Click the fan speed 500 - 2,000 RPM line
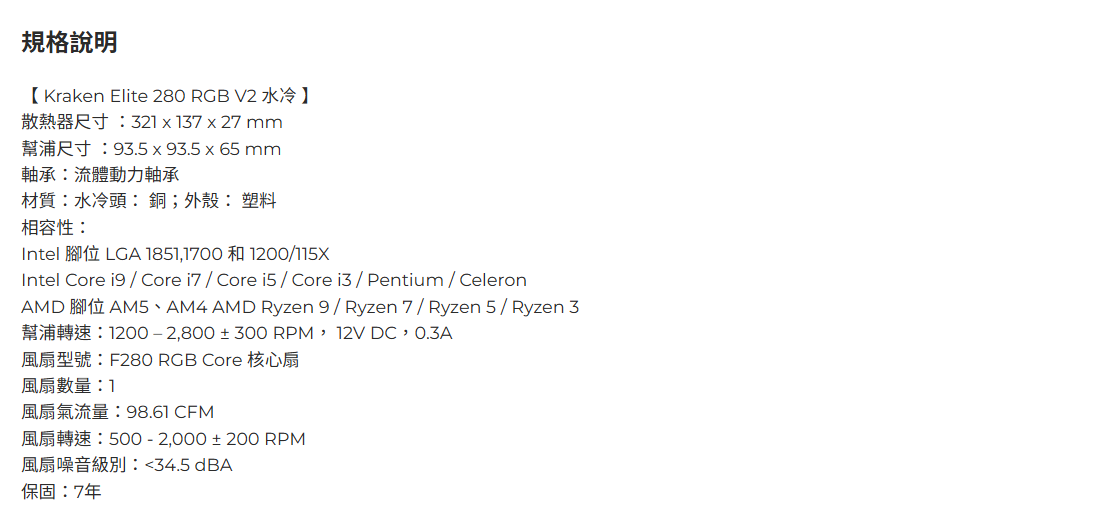This screenshot has width=1095, height=524. [163, 439]
